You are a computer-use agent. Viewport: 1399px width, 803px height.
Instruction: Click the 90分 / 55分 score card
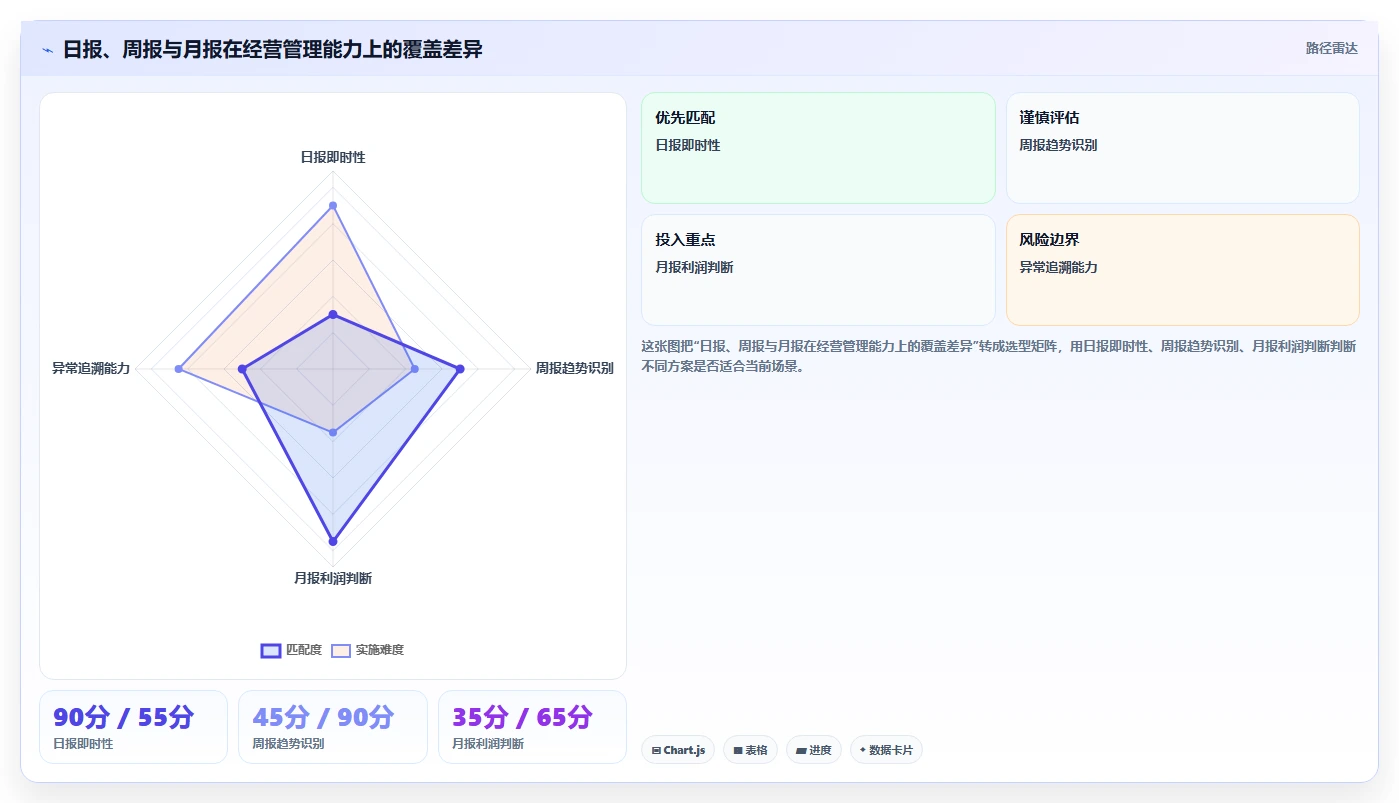[133, 727]
